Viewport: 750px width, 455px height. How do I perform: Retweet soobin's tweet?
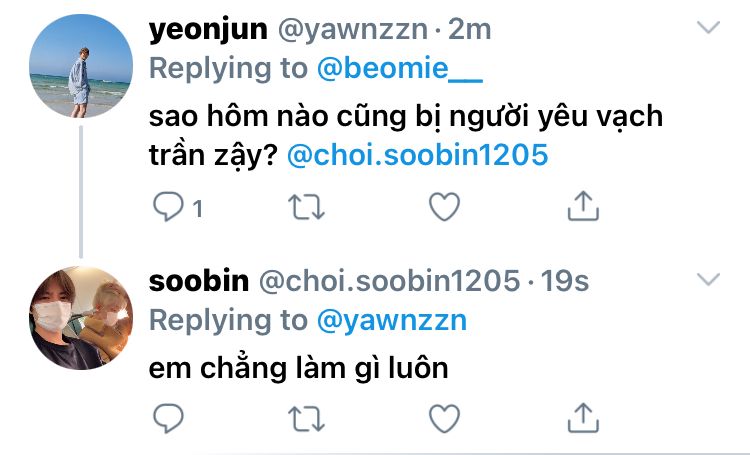pos(307,418)
